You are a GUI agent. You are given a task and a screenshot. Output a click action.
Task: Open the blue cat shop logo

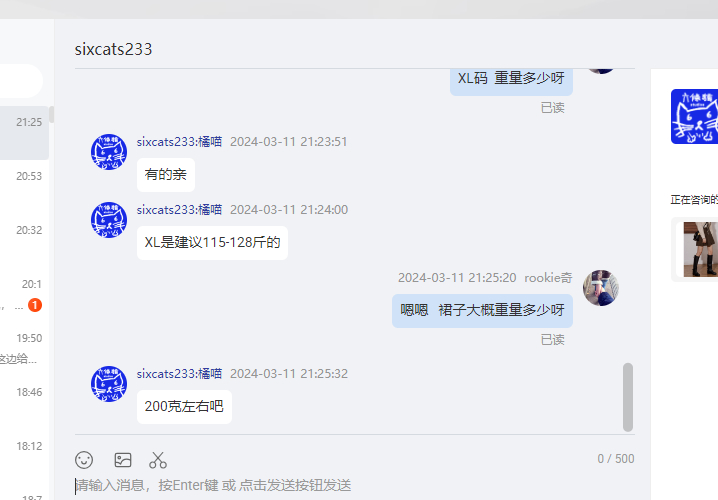coord(694,116)
